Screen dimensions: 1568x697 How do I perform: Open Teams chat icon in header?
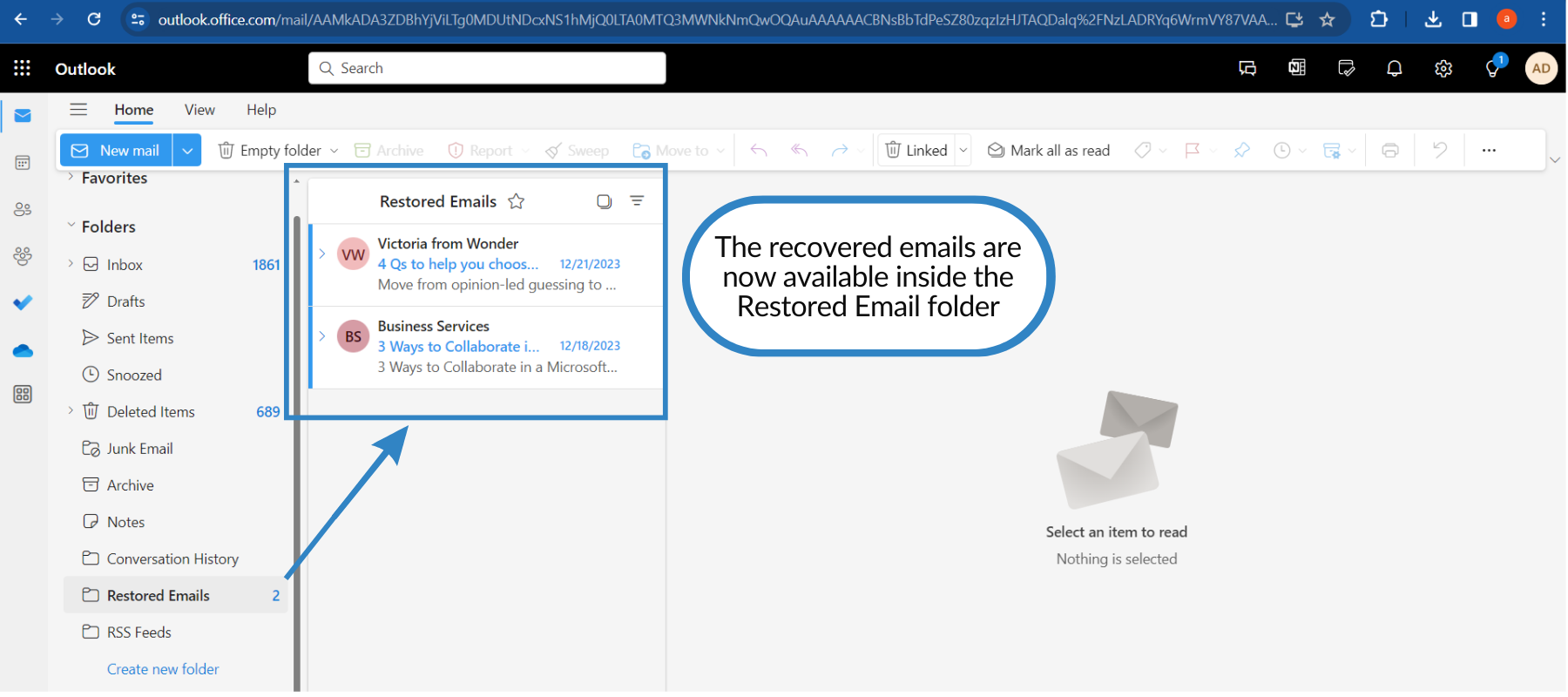[x=1247, y=68]
